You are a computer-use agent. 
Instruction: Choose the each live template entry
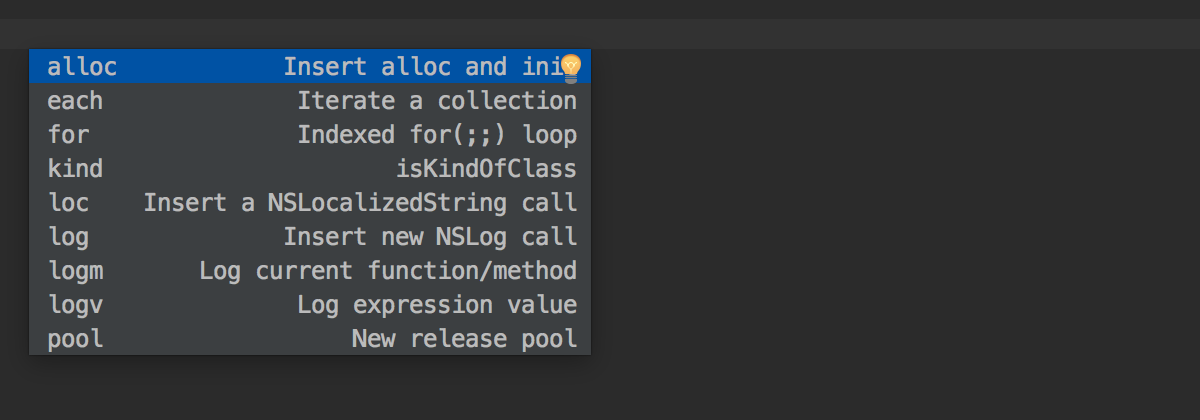[310, 101]
